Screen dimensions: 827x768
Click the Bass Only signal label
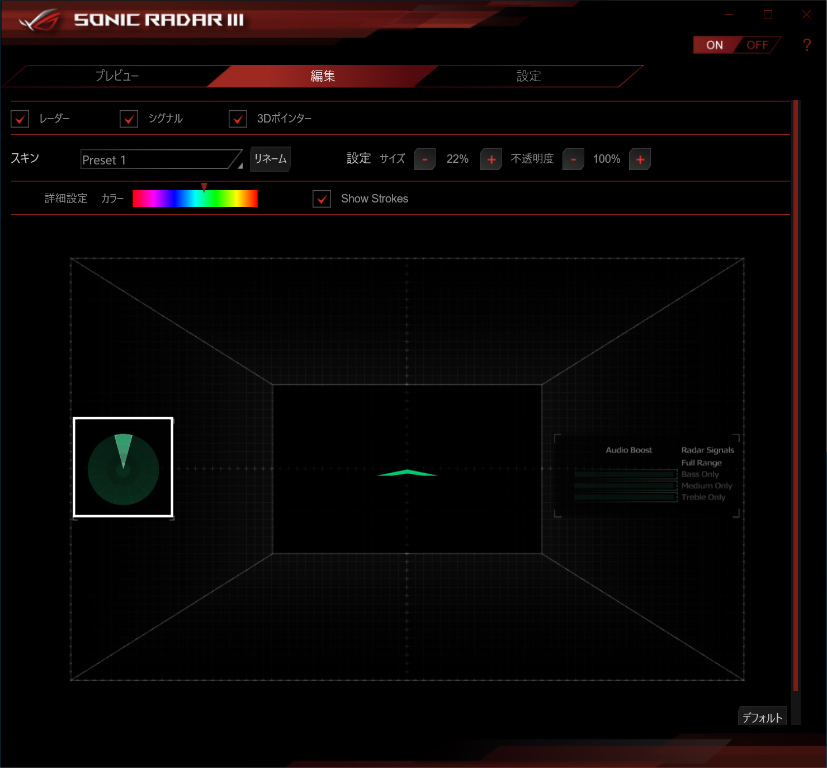[700, 474]
